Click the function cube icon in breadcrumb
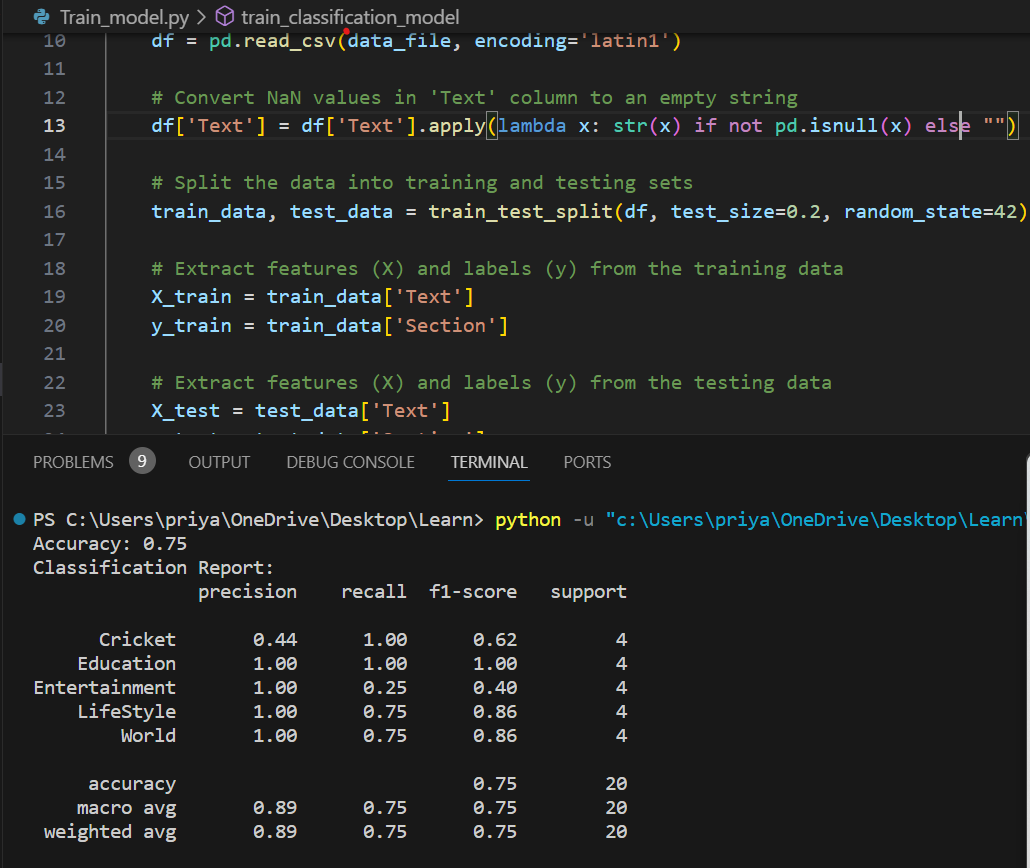The height and width of the screenshot is (868, 1030). (x=225, y=16)
